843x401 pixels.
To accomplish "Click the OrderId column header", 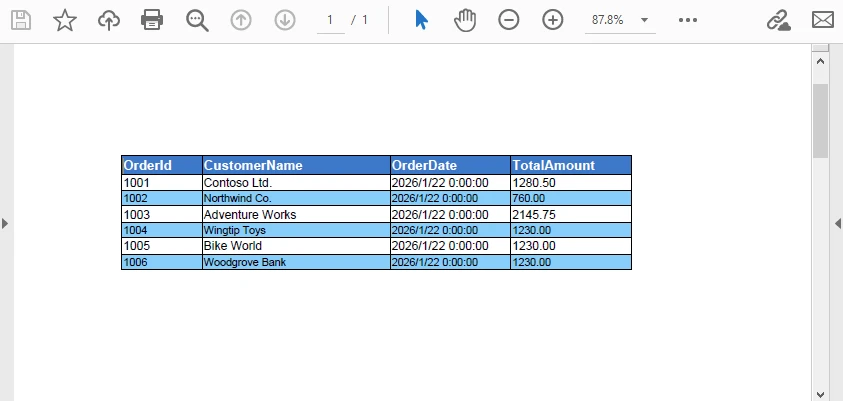I will coord(162,165).
